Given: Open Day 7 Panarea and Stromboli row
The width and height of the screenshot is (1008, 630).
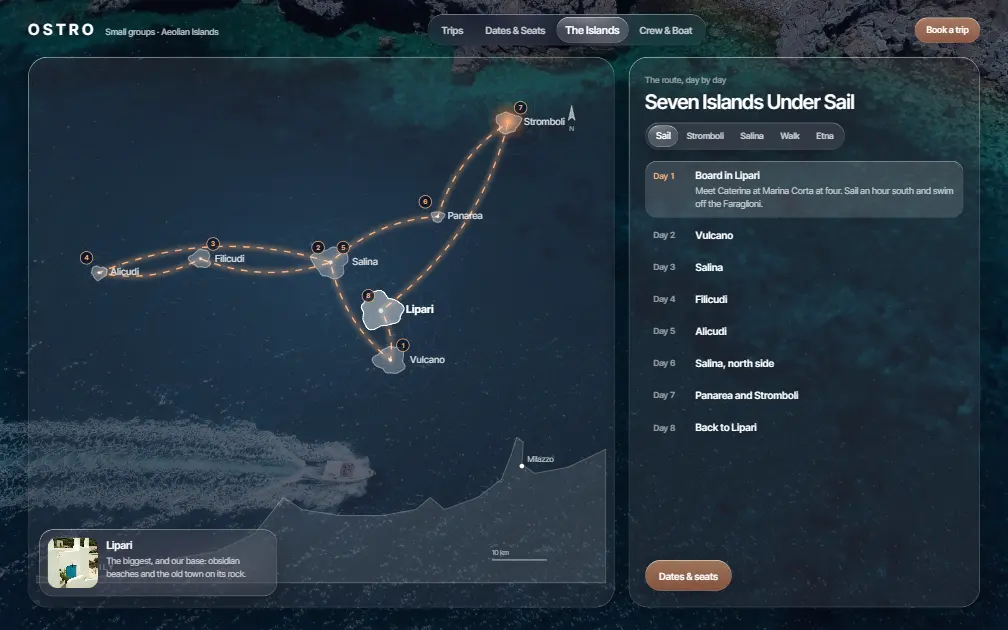Looking at the screenshot, I should click(804, 395).
